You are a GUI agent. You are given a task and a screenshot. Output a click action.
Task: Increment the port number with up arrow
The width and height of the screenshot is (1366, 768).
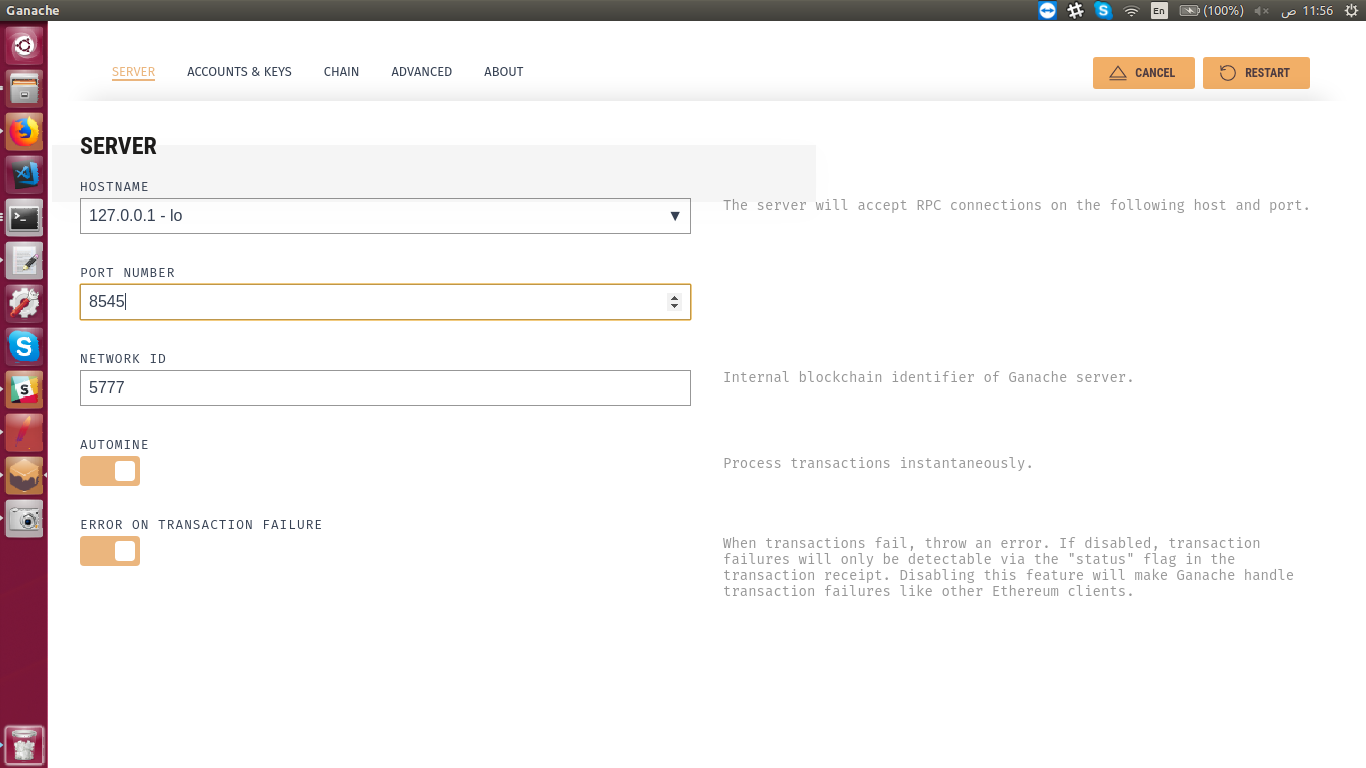(x=674, y=297)
